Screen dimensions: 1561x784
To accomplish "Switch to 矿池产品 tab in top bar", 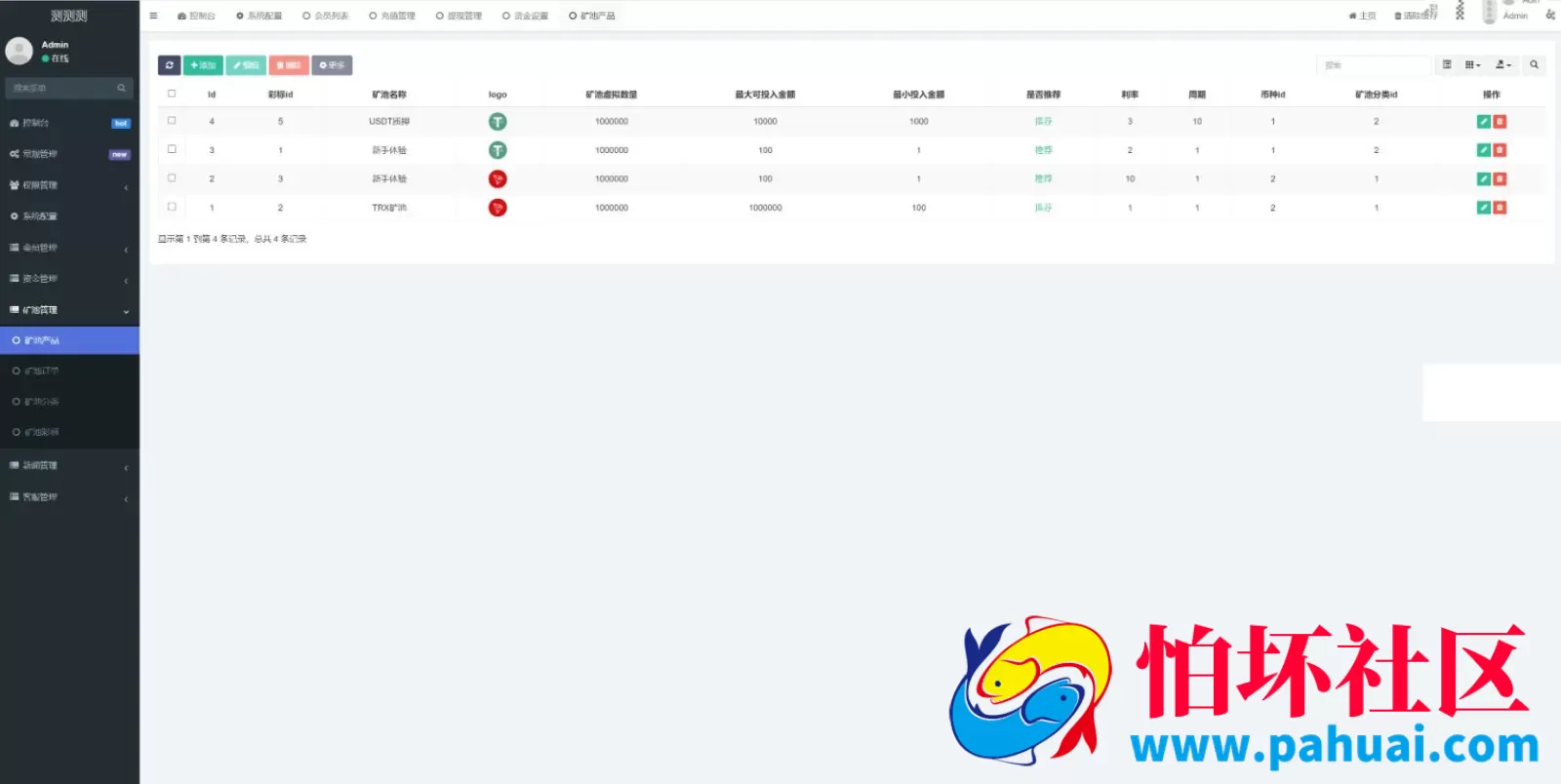I will 592,16.
